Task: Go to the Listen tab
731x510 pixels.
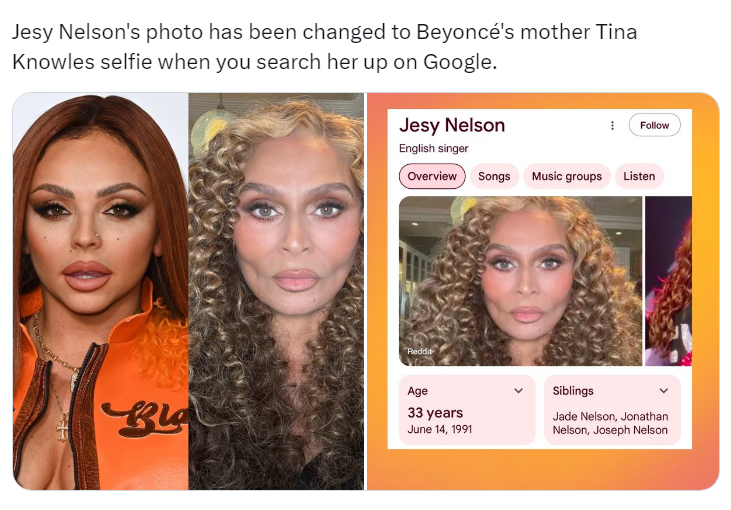Action: [x=639, y=176]
